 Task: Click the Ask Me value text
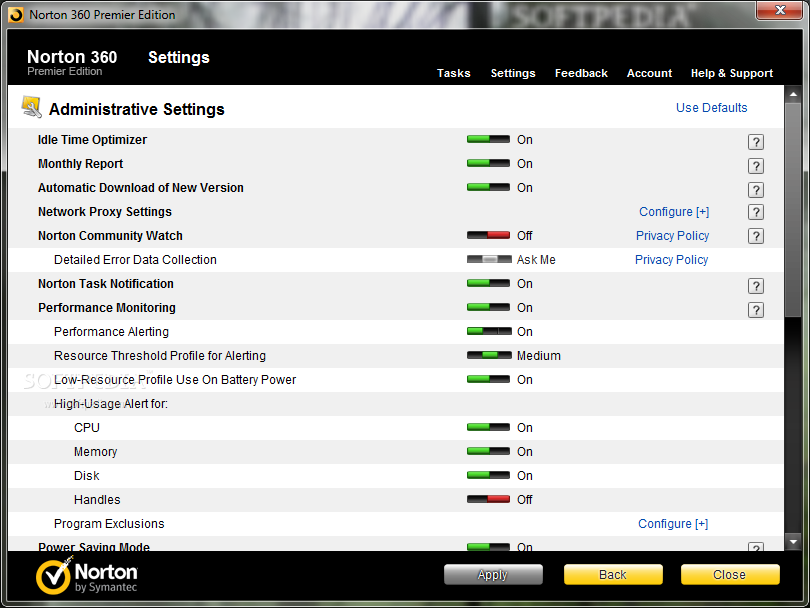point(536,260)
